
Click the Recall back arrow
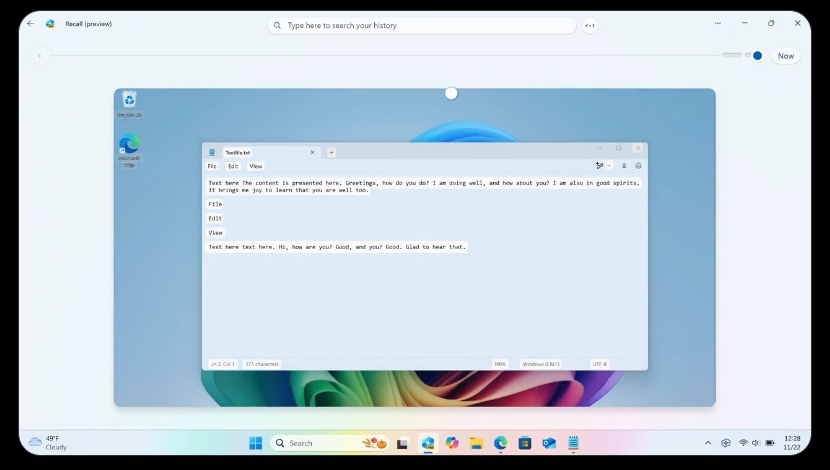[x=30, y=23]
